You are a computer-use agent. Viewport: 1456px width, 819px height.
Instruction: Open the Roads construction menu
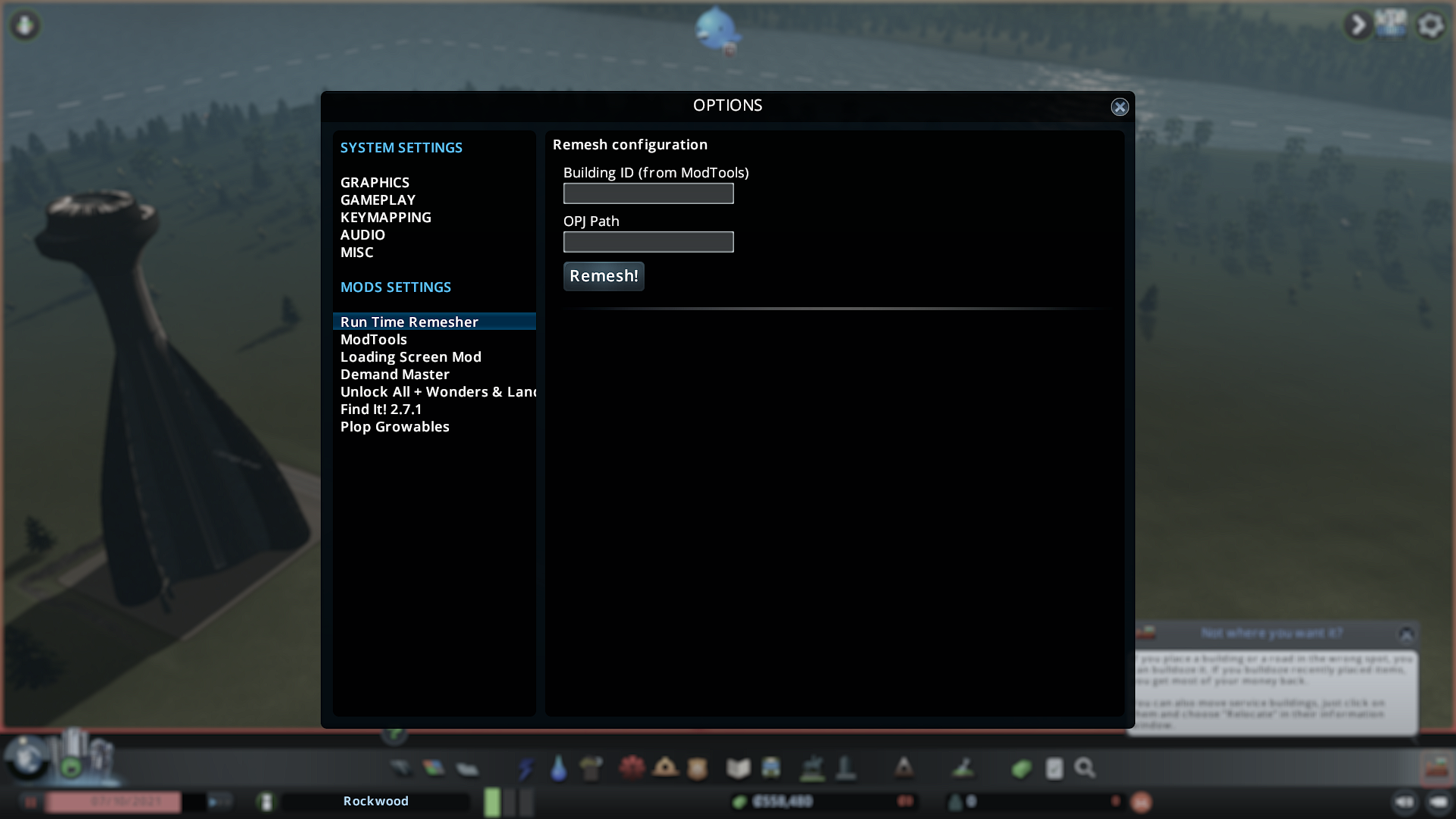pos(402,767)
